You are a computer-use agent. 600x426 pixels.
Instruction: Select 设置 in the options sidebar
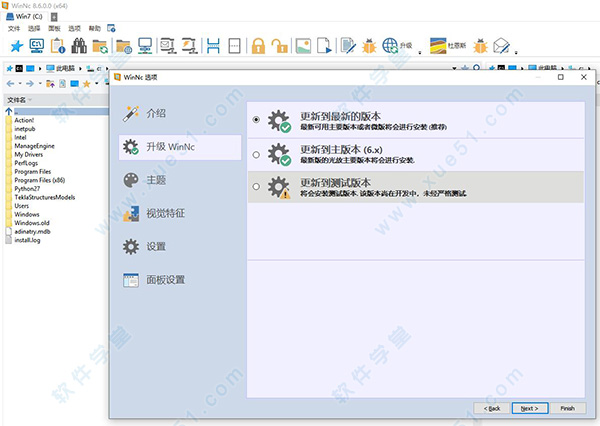coord(180,246)
